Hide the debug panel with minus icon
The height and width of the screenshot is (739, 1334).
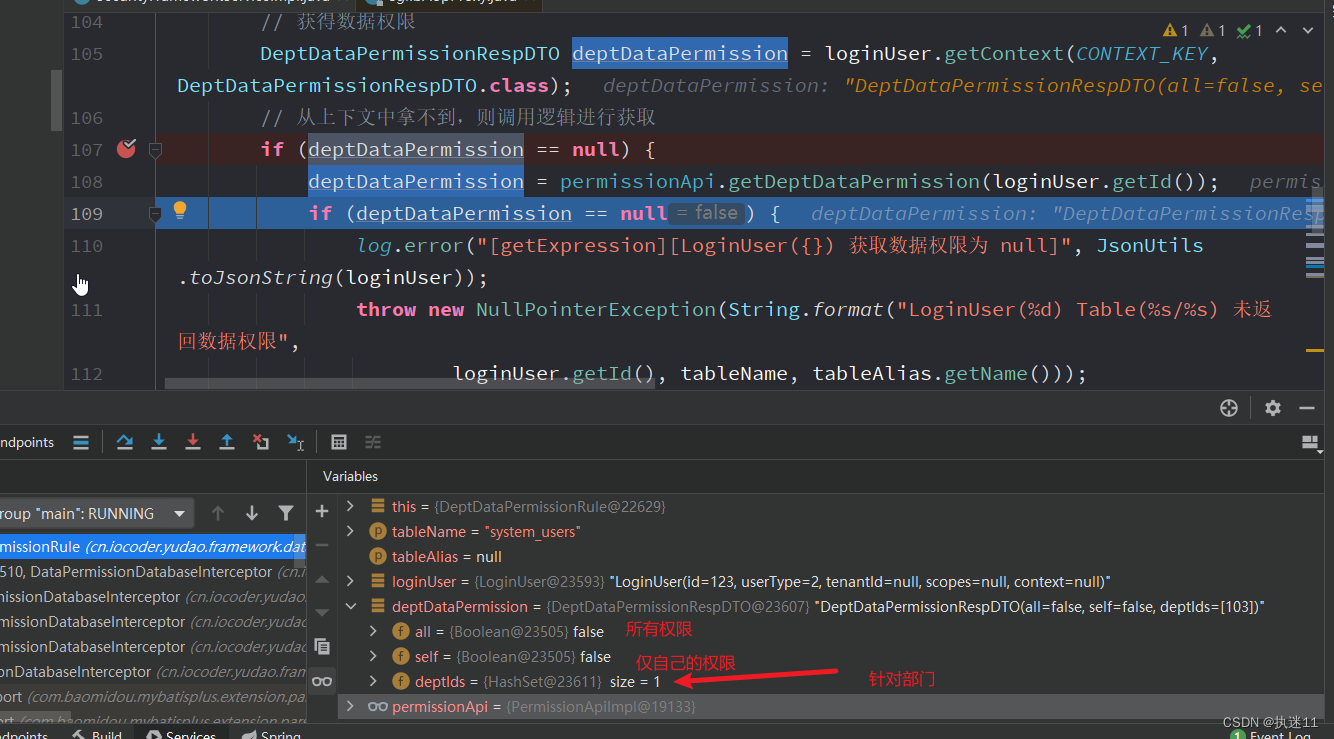1307,407
